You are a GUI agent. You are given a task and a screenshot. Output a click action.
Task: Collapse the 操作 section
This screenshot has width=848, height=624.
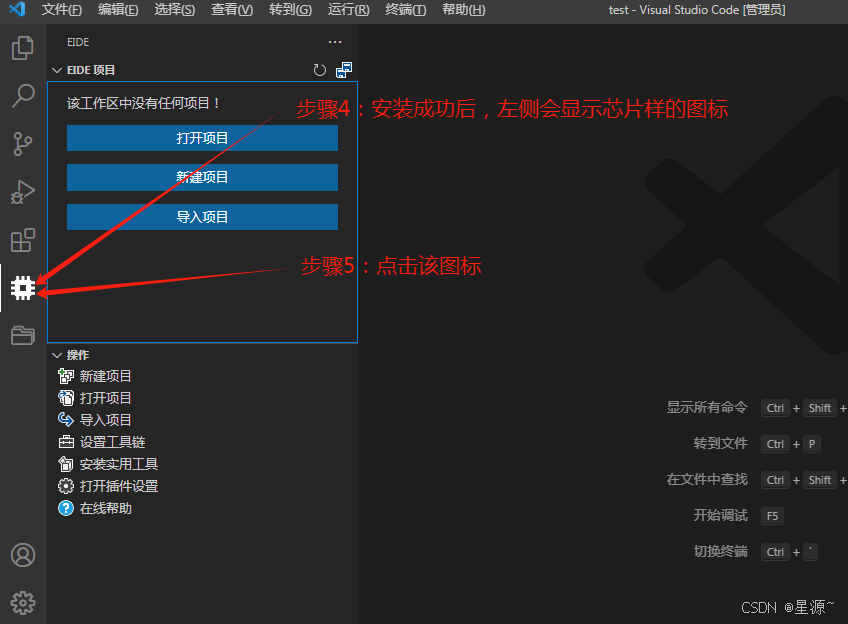click(x=57, y=355)
